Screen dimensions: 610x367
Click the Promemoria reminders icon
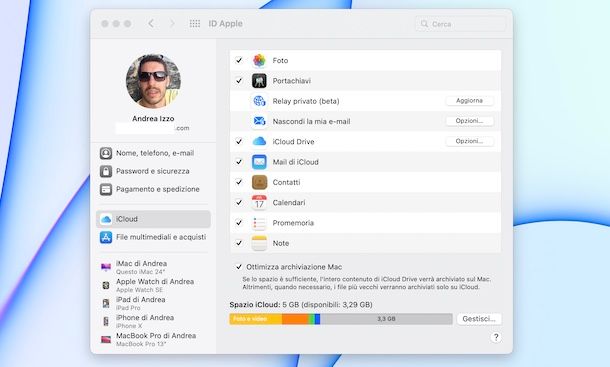point(259,223)
